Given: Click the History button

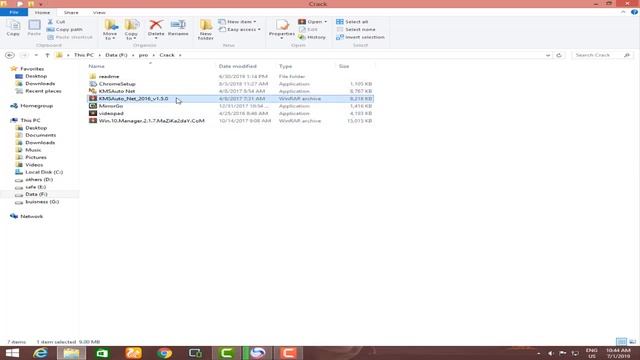Looking at the screenshot, I should tap(312, 37).
